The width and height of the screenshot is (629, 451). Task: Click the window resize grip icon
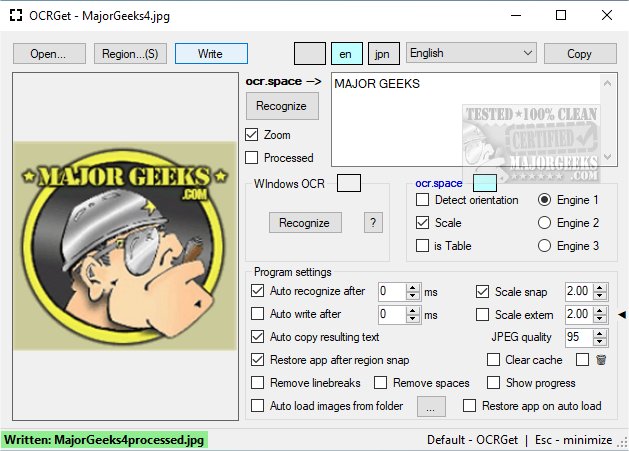click(x=623, y=443)
